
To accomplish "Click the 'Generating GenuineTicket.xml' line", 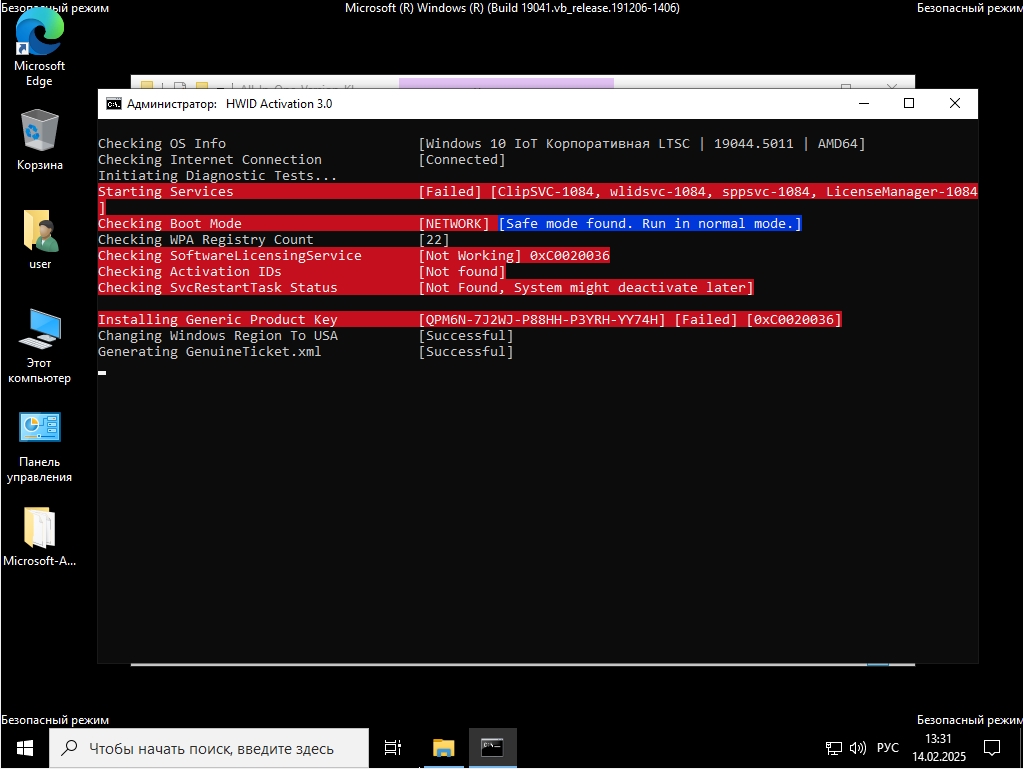I will click(x=305, y=351).
